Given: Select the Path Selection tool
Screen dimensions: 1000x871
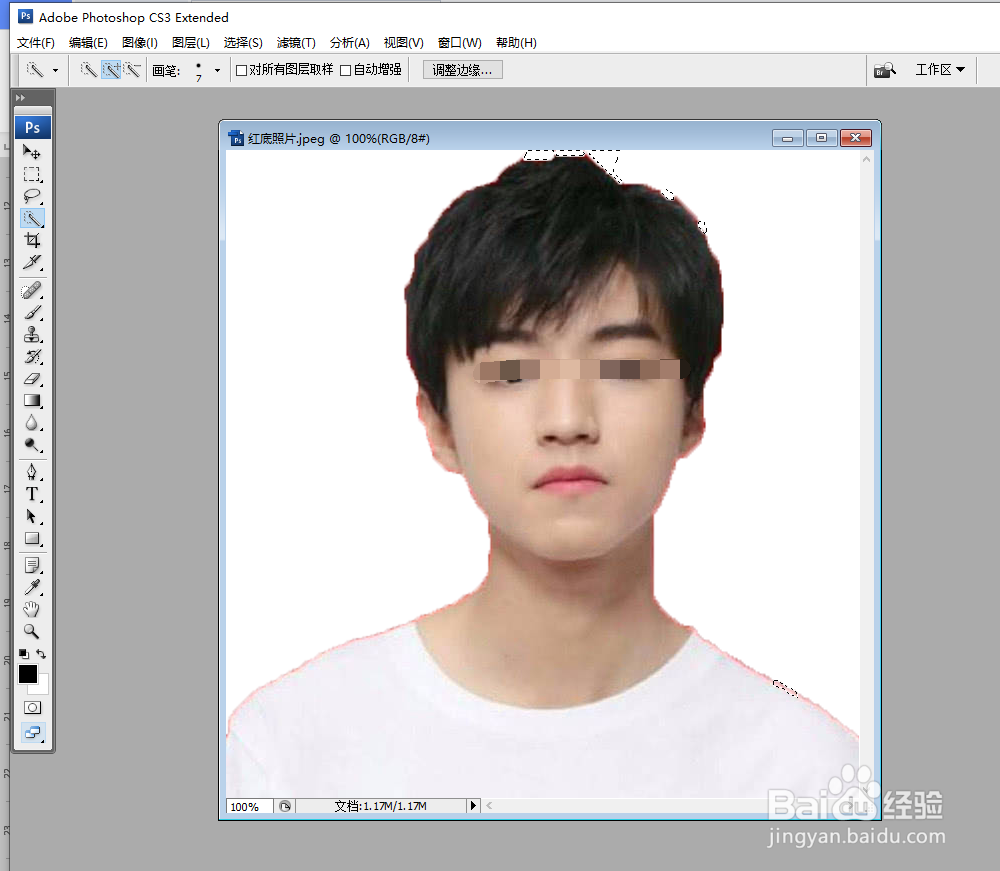Looking at the screenshot, I should pos(32,516).
